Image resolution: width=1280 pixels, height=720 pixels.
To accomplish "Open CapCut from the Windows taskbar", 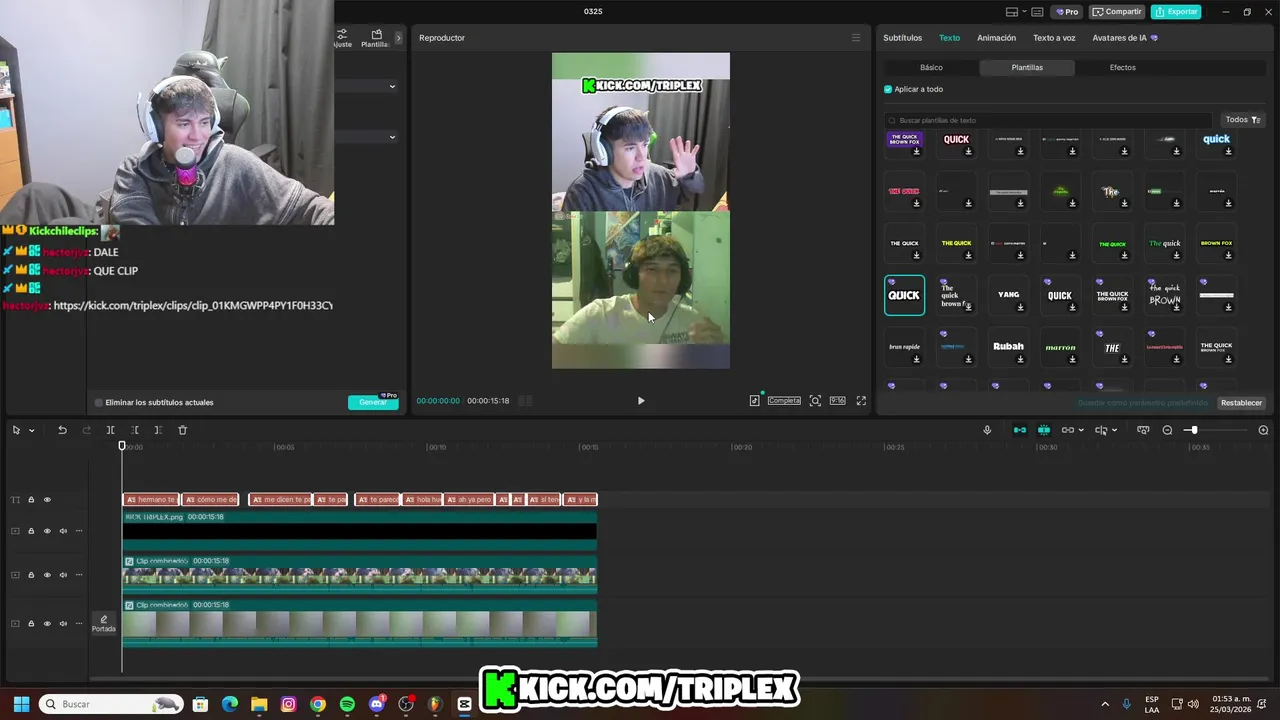I will [x=464, y=704].
